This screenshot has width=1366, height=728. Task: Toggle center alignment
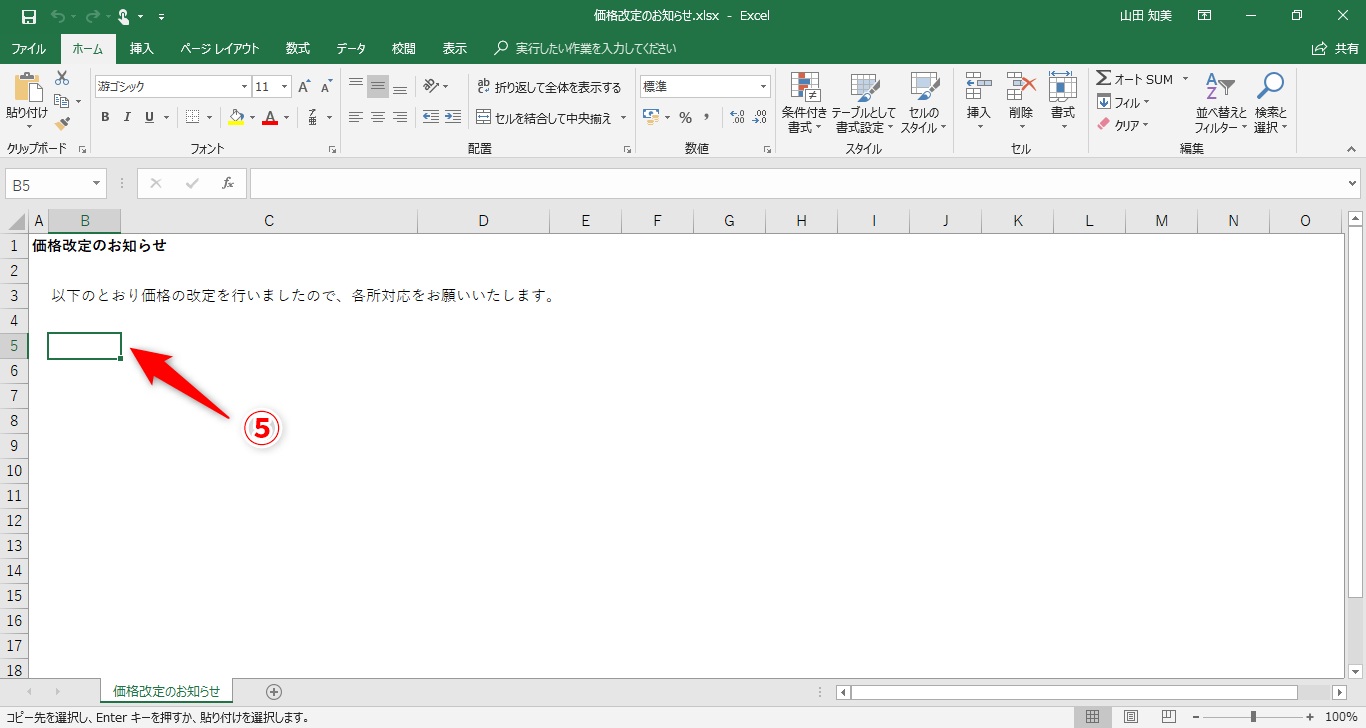coord(378,117)
